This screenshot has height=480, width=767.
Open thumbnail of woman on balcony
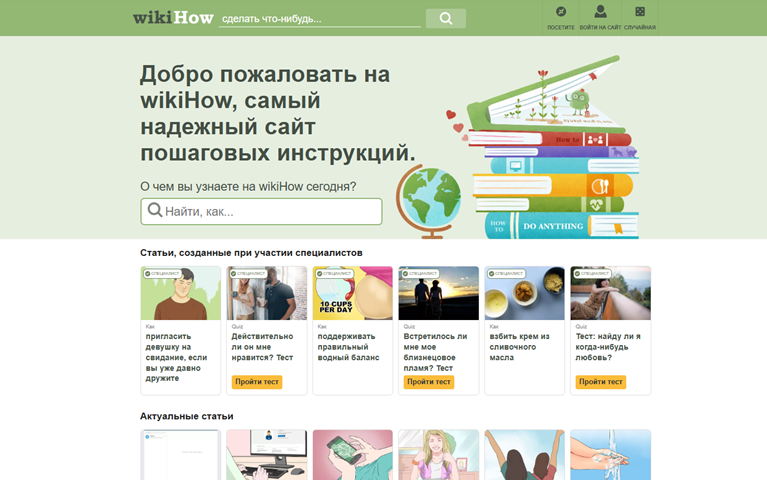point(610,293)
